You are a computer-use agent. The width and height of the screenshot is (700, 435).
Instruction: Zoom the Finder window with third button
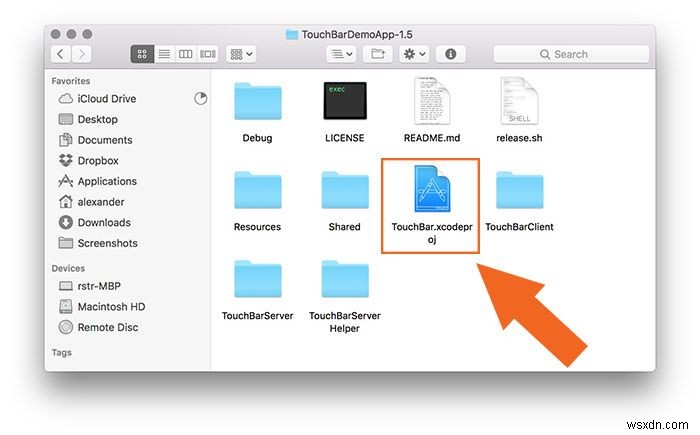point(88,34)
